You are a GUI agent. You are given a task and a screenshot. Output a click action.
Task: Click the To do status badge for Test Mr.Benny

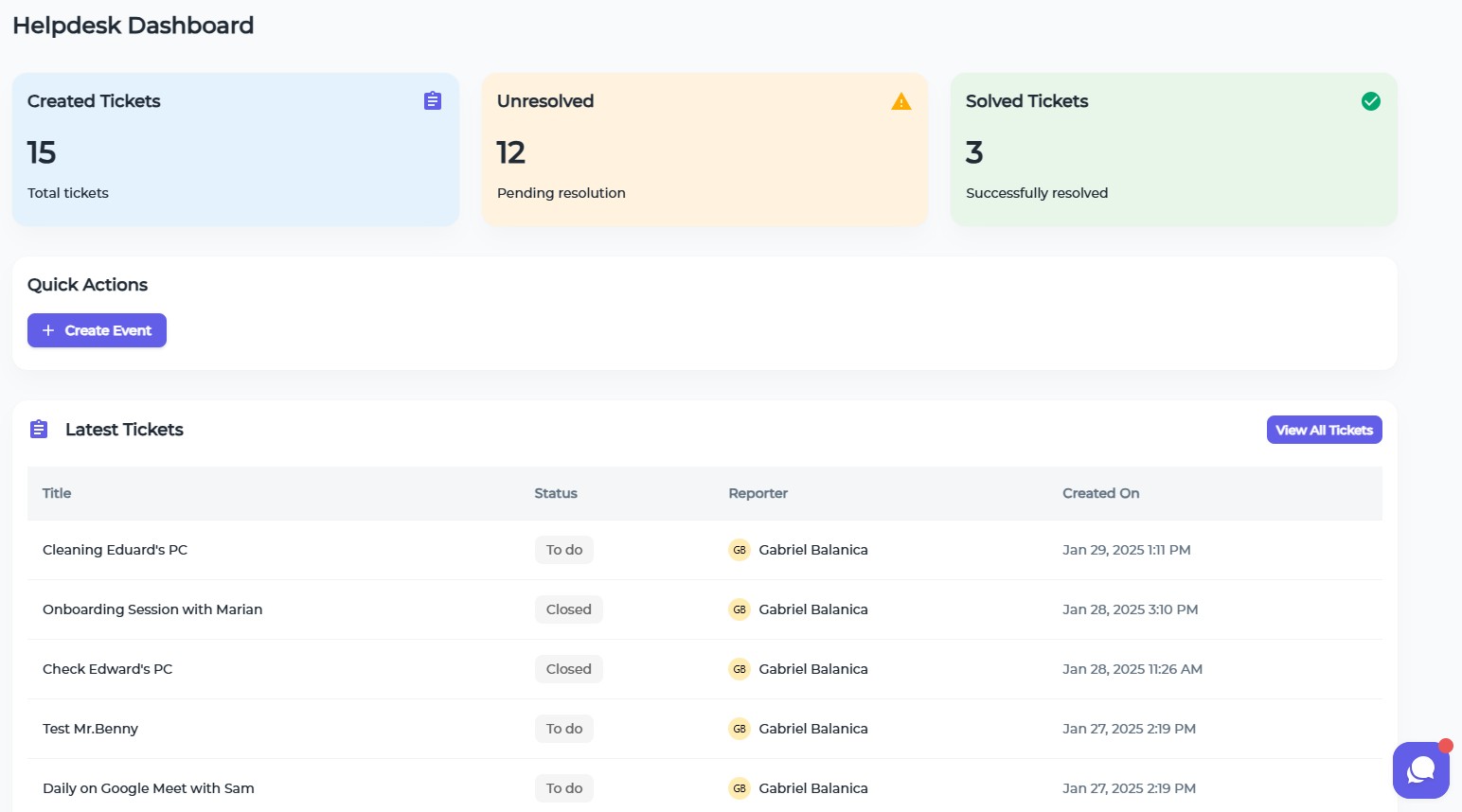coord(564,729)
